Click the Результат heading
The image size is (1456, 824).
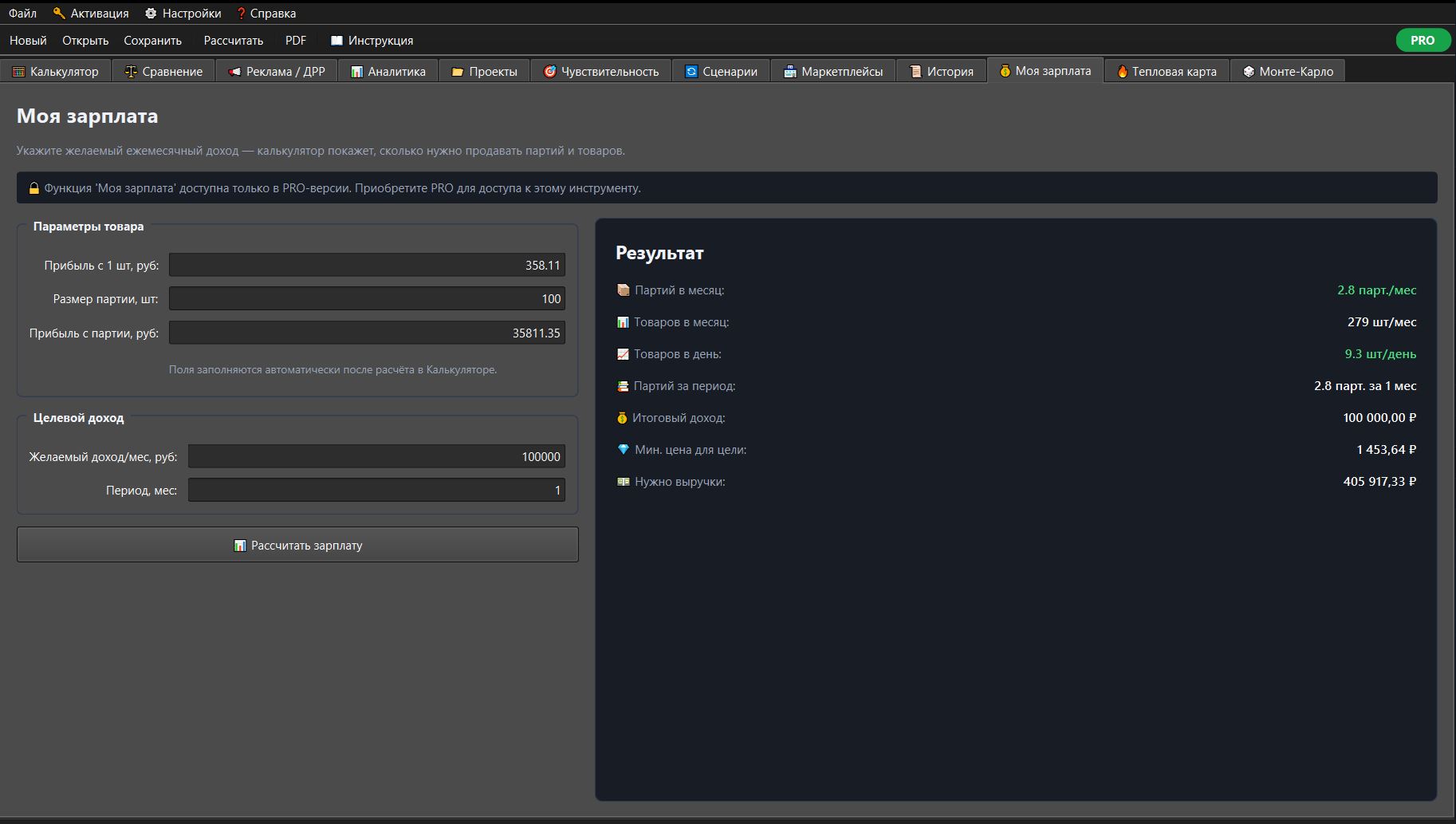click(x=659, y=253)
